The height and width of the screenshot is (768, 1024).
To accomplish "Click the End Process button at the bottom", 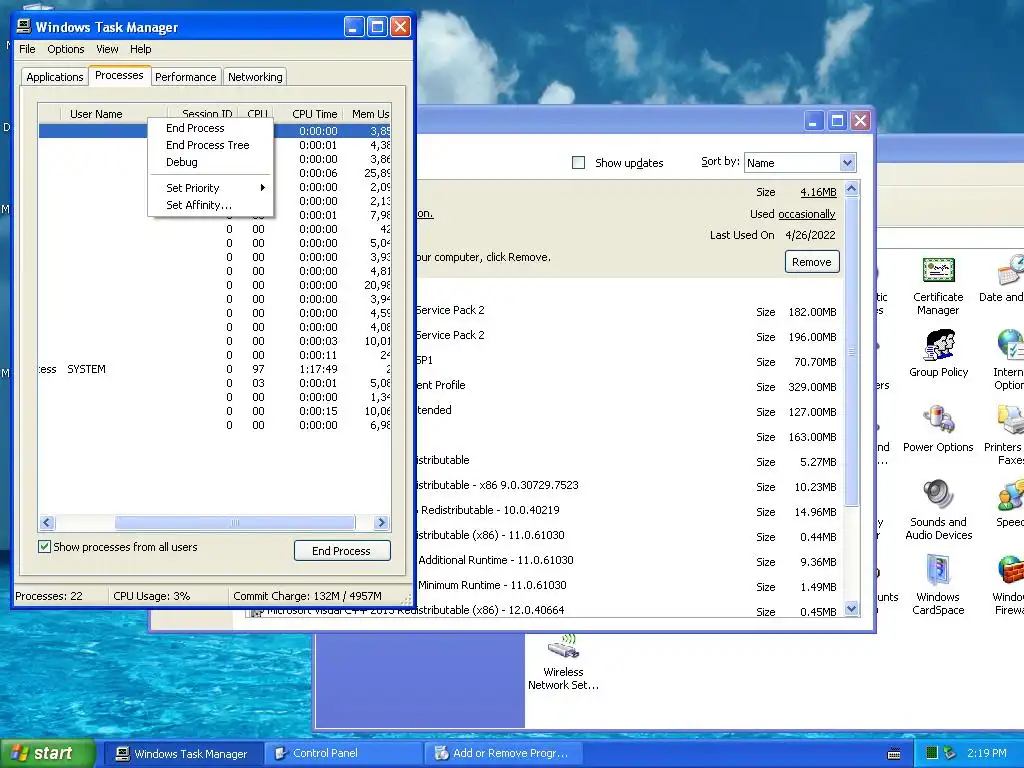I will click(x=342, y=551).
